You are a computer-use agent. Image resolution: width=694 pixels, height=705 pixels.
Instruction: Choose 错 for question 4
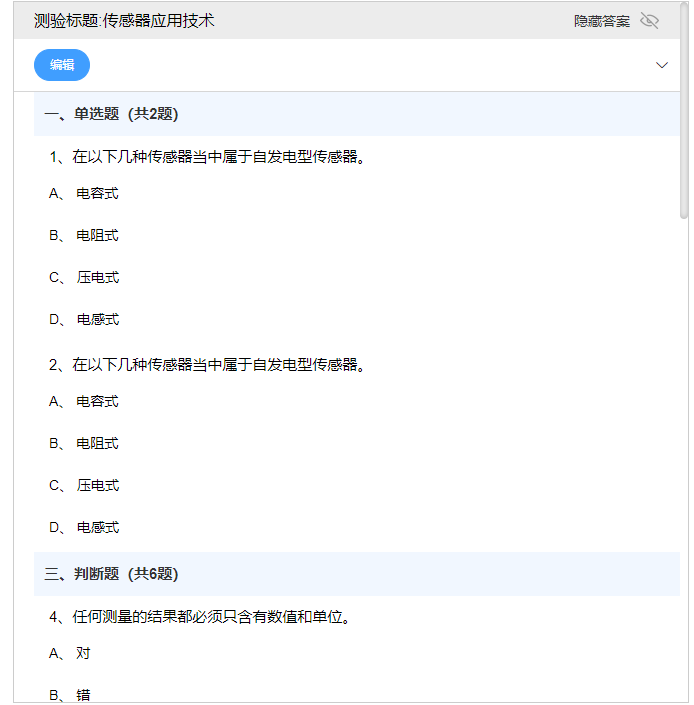coord(83,694)
